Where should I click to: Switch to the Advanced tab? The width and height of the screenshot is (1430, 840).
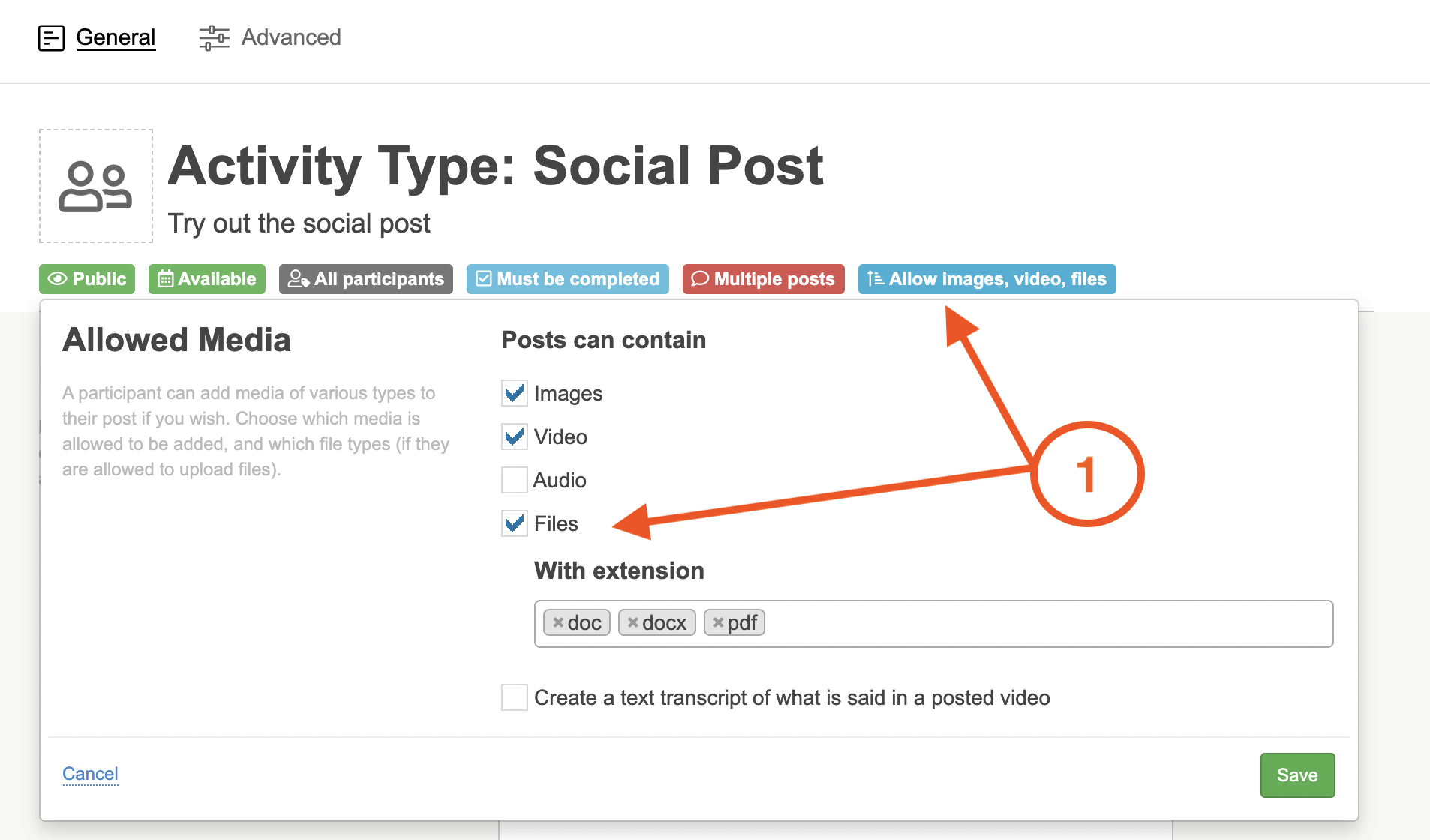tap(290, 37)
